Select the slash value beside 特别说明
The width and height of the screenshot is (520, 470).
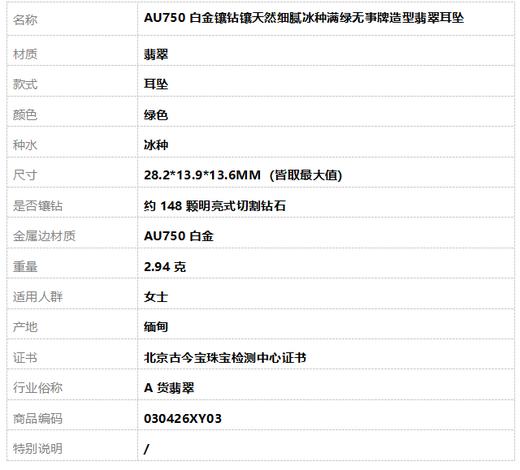point(147,449)
